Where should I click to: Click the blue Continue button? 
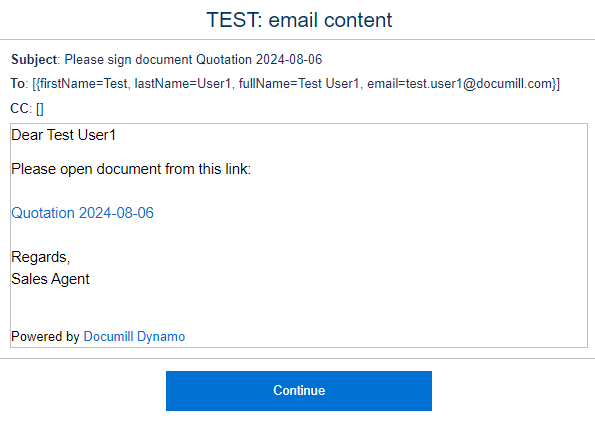pos(299,391)
